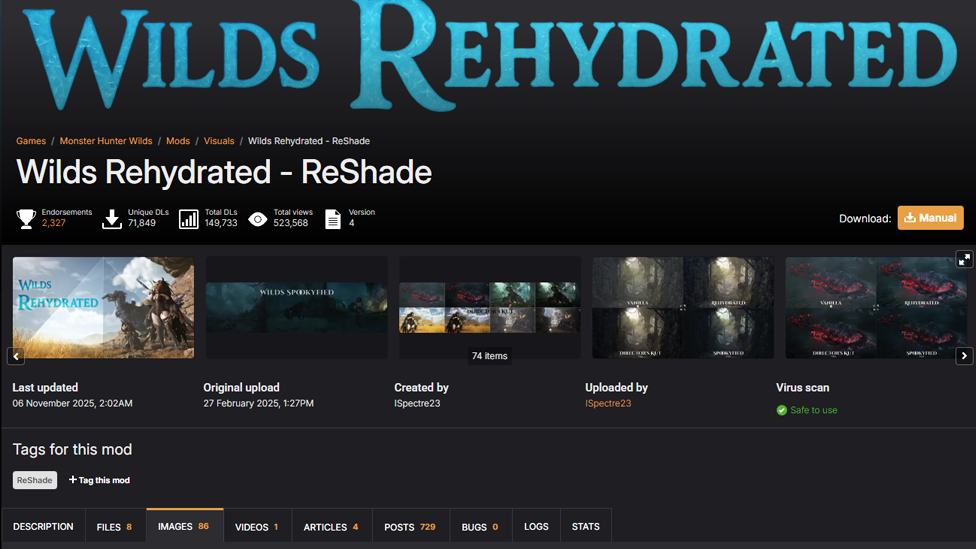Open Monster Hunter Wilds breadcrumb link

(106, 141)
